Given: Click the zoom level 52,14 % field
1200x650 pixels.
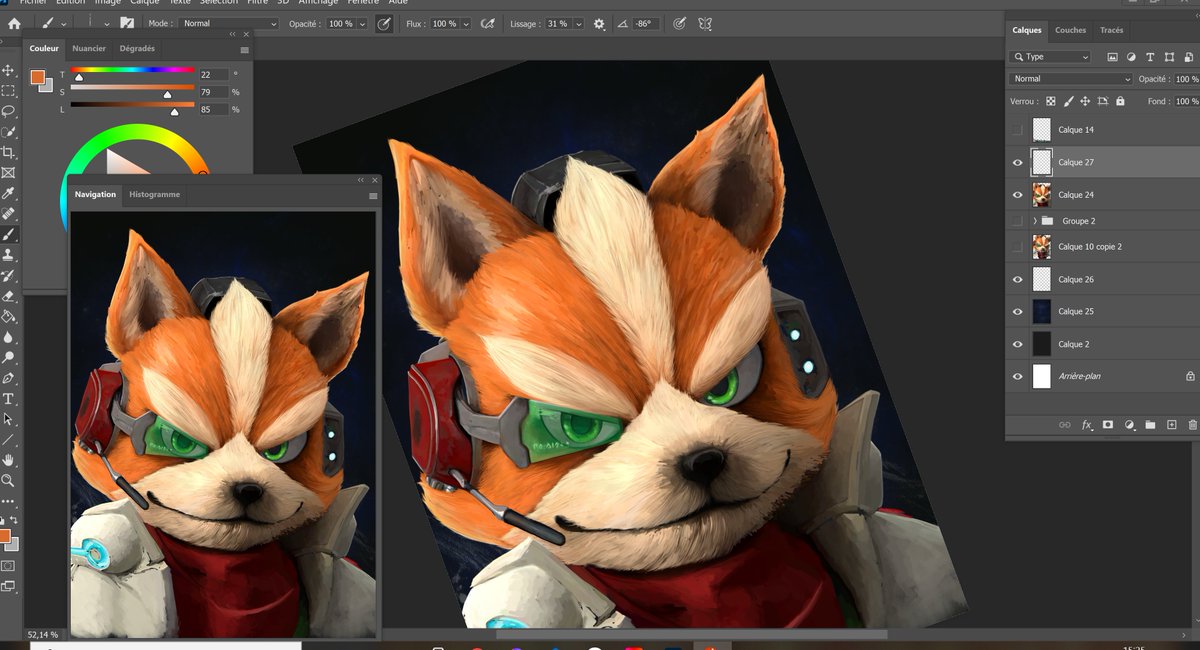Looking at the screenshot, I should (43, 635).
